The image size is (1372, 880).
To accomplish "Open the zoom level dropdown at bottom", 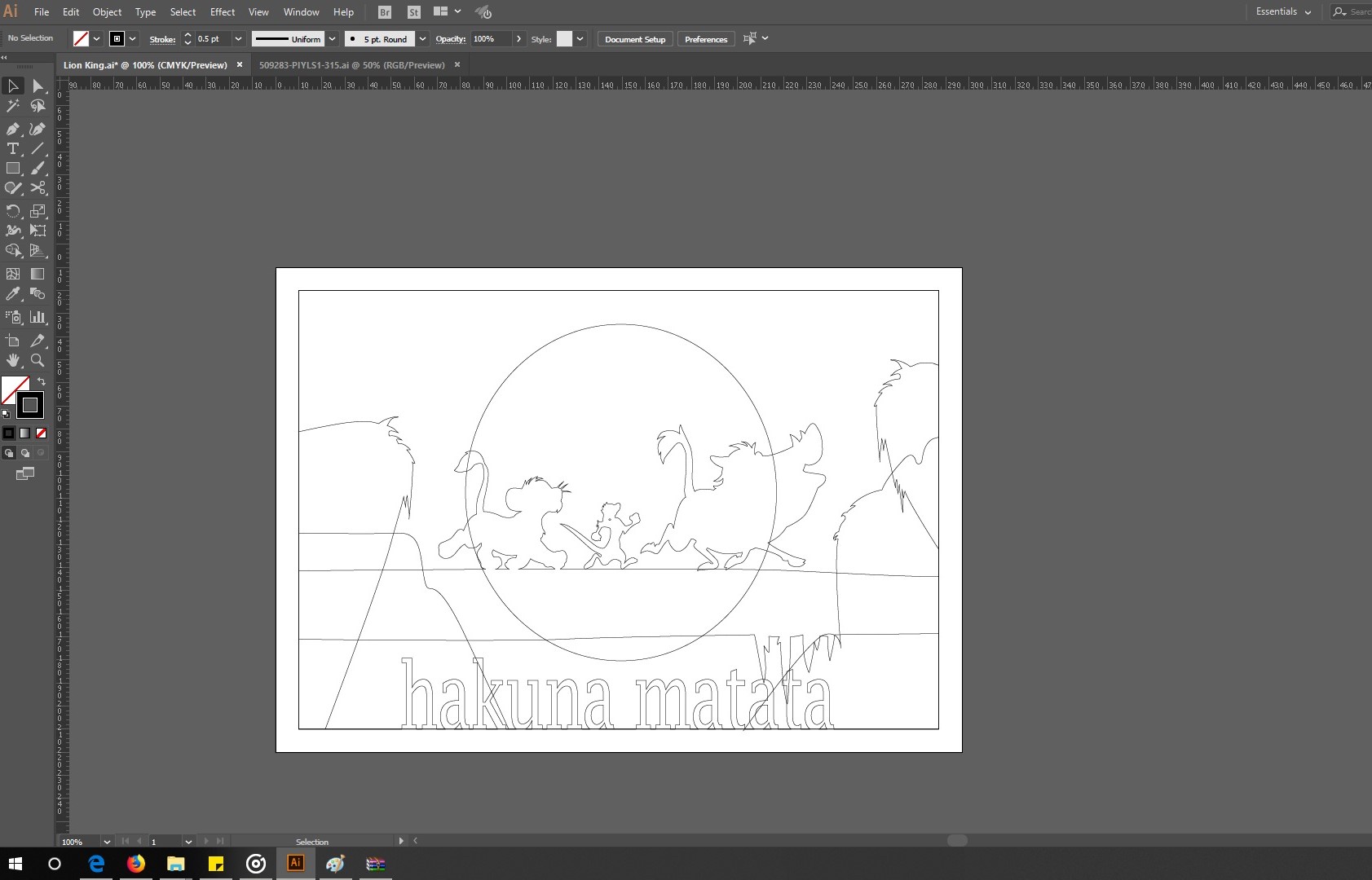I will pyautogui.click(x=107, y=842).
